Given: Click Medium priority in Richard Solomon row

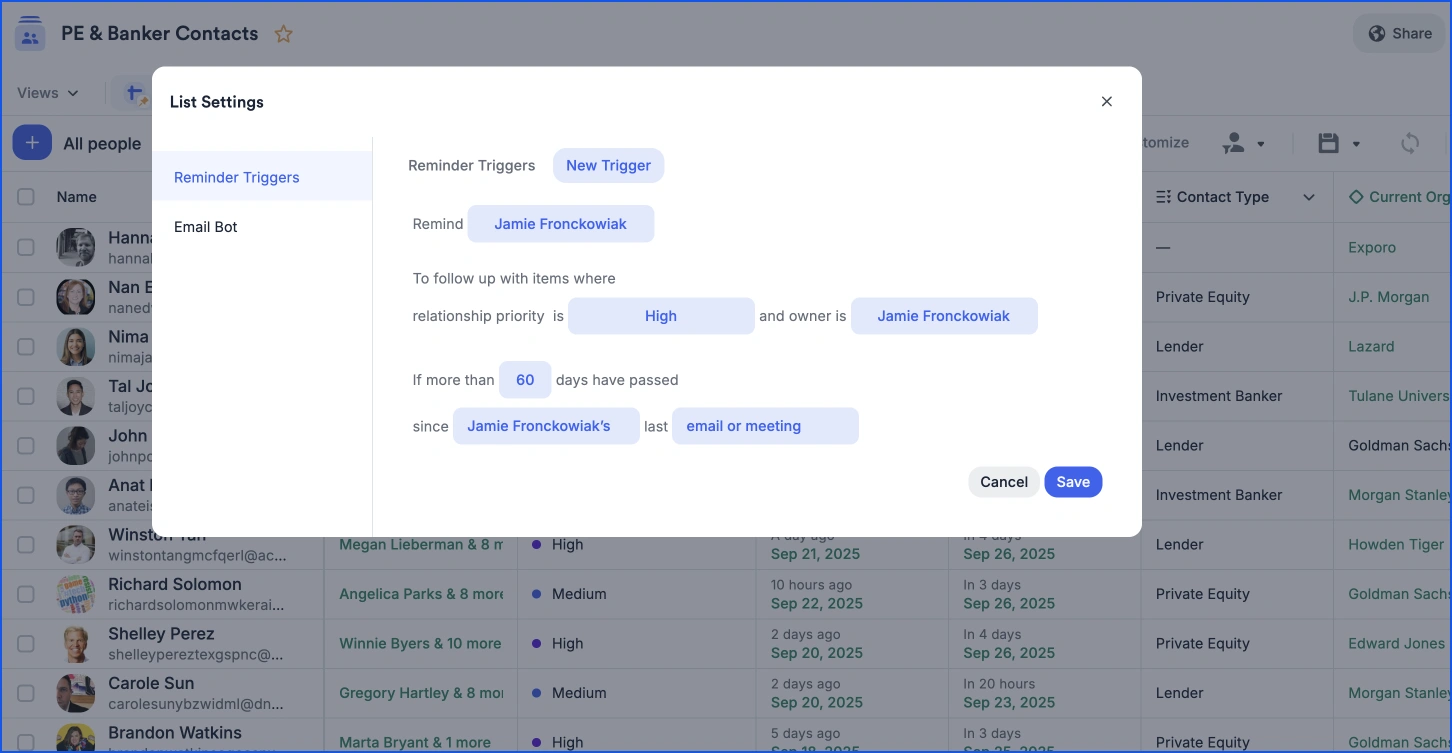Looking at the screenshot, I should pos(569,594).
